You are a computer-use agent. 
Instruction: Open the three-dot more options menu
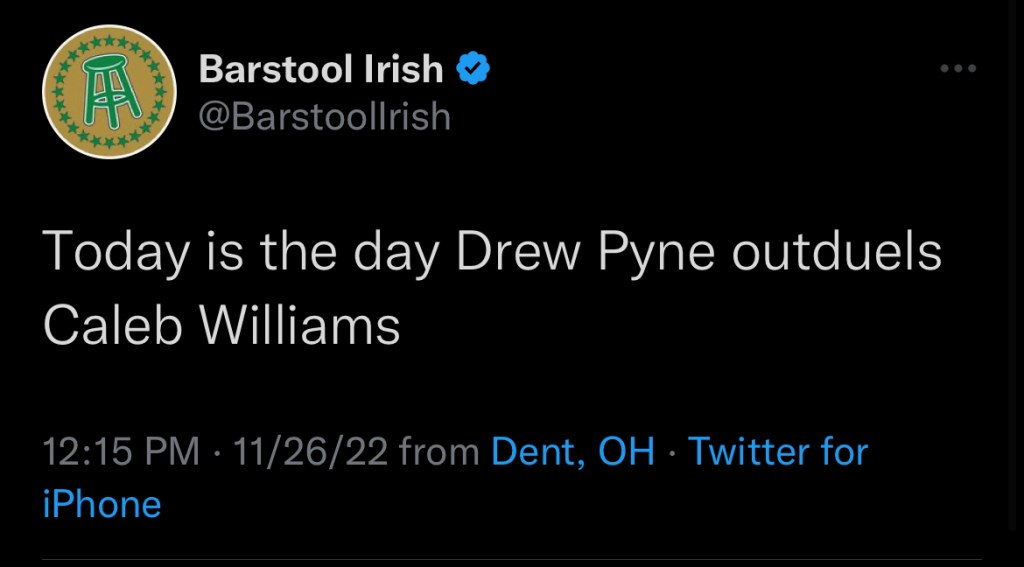(958, 69)
